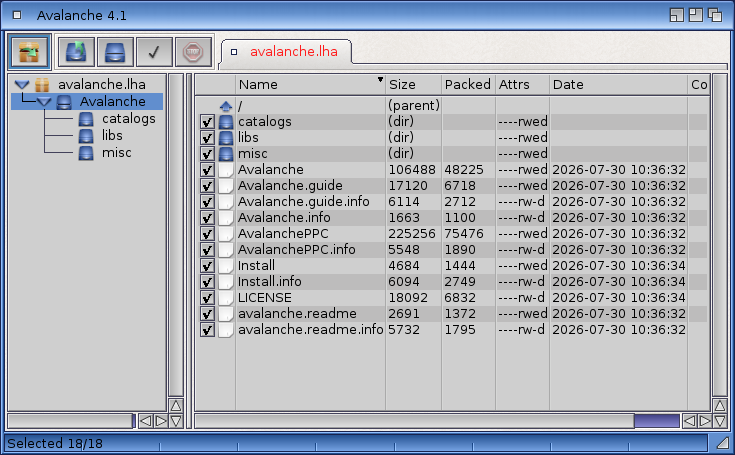Click the tree panel scroll left arrow
Image resolution: width=735 pixels, height=455 pixels.
click(x=145, y=421)
